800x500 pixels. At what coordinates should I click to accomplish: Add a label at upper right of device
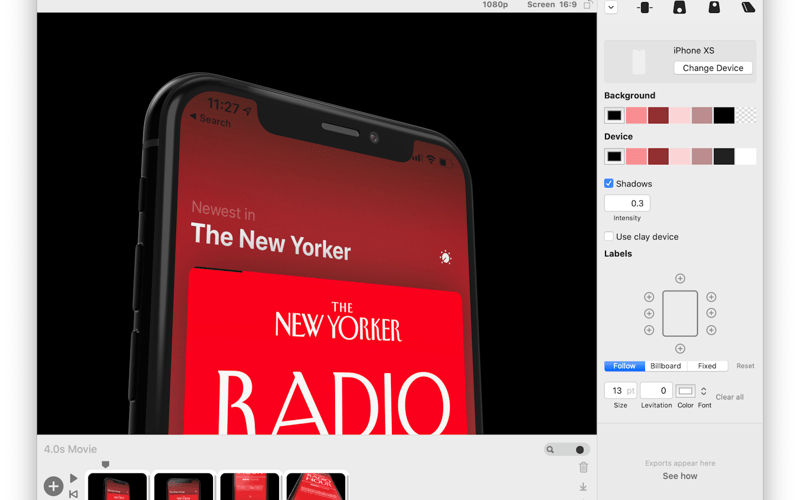pyautogui.click(x=711, y=297)
